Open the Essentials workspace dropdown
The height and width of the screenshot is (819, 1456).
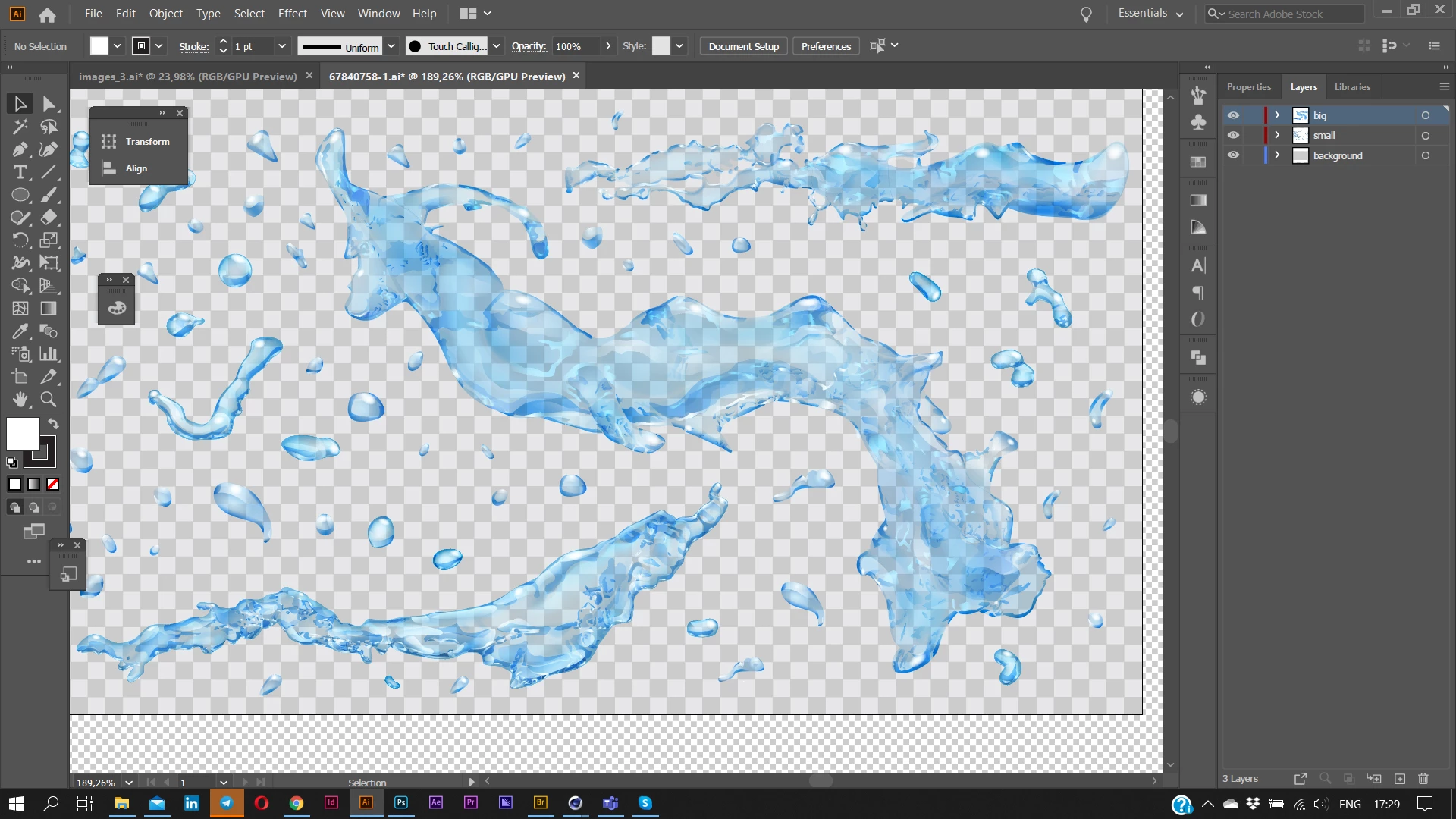click(1150, 14)
